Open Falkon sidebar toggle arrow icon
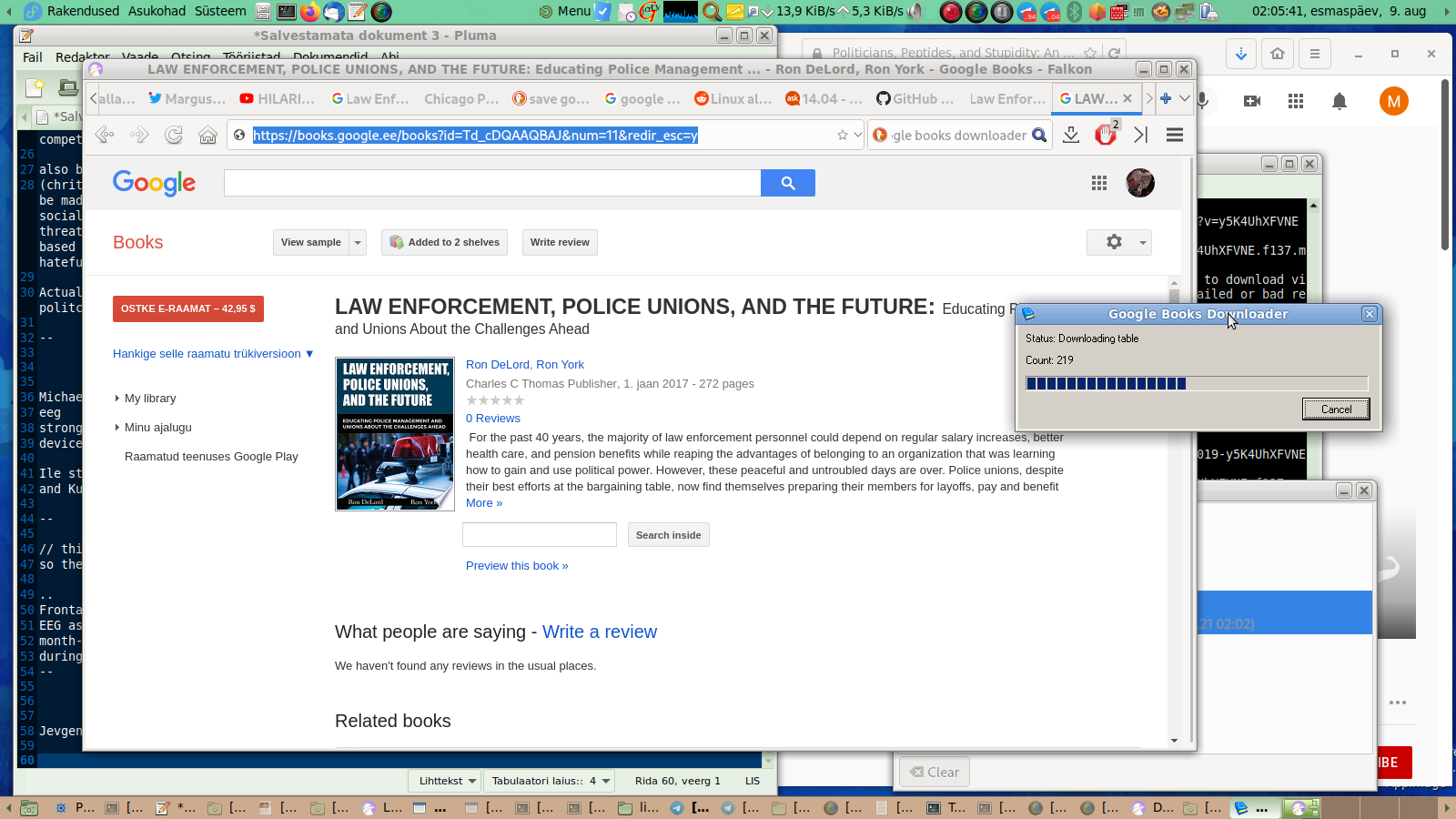 point(1141,135)
